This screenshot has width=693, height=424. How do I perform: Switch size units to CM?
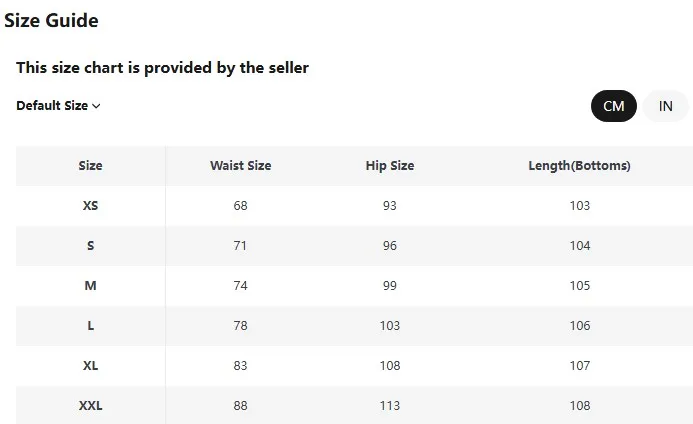tap(613, 106)
